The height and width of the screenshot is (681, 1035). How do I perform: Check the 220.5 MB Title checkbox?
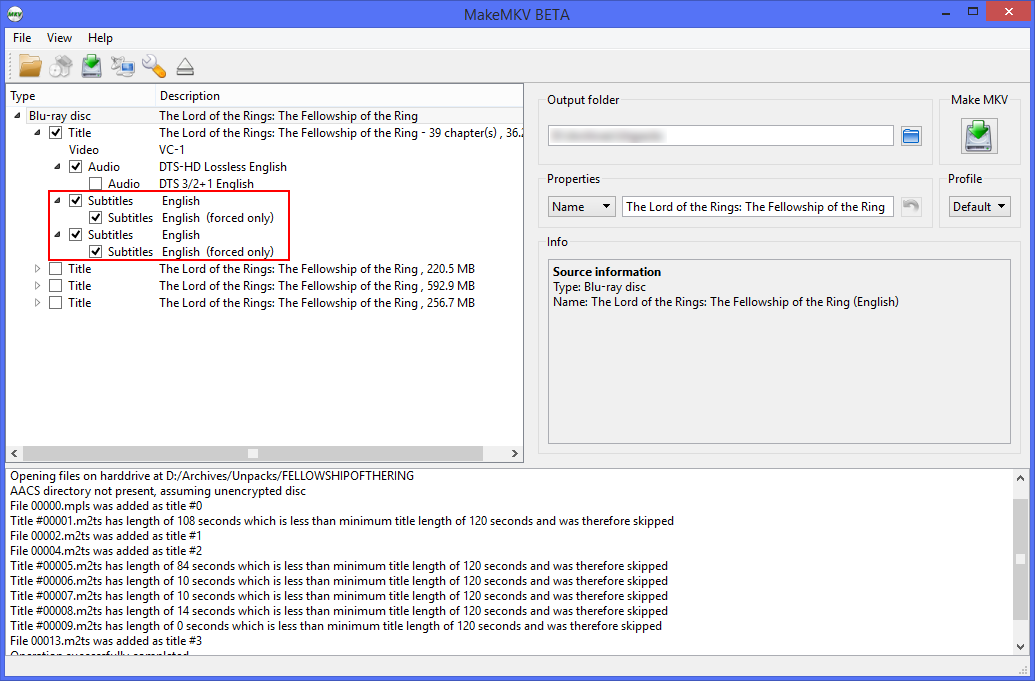click(x=55, y=269)
